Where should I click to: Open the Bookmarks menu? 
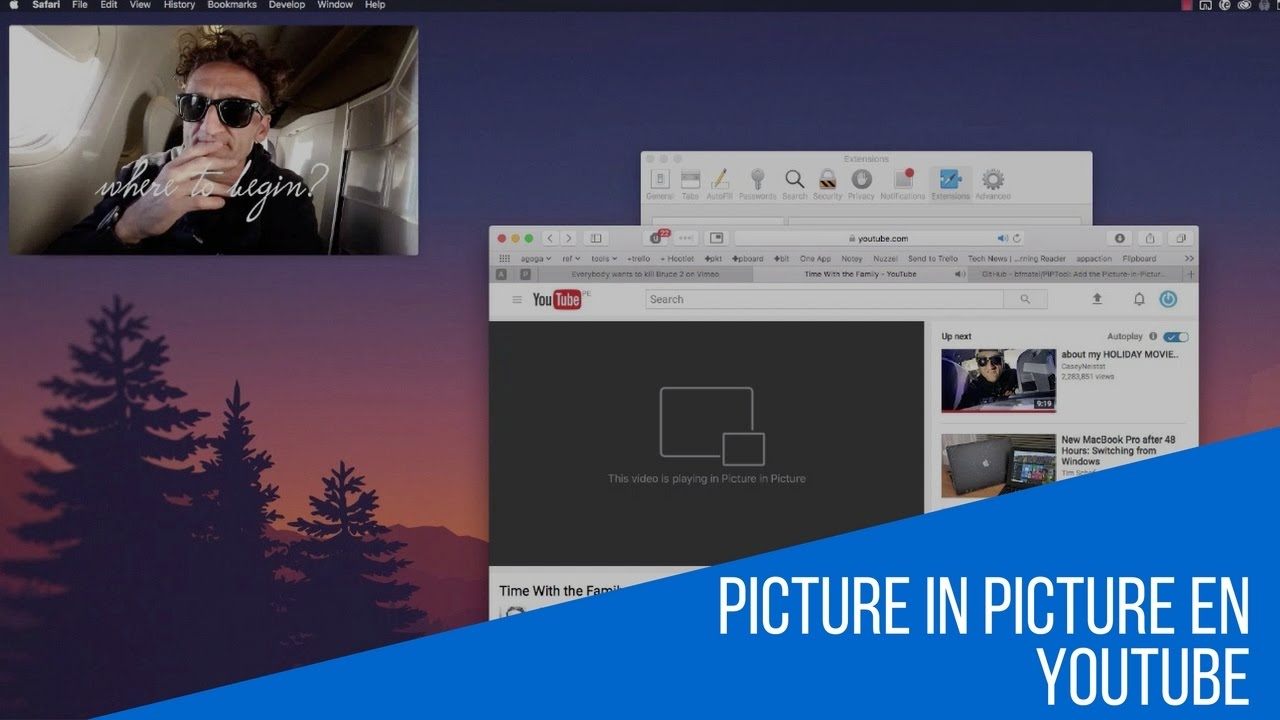tap(232, 5)
